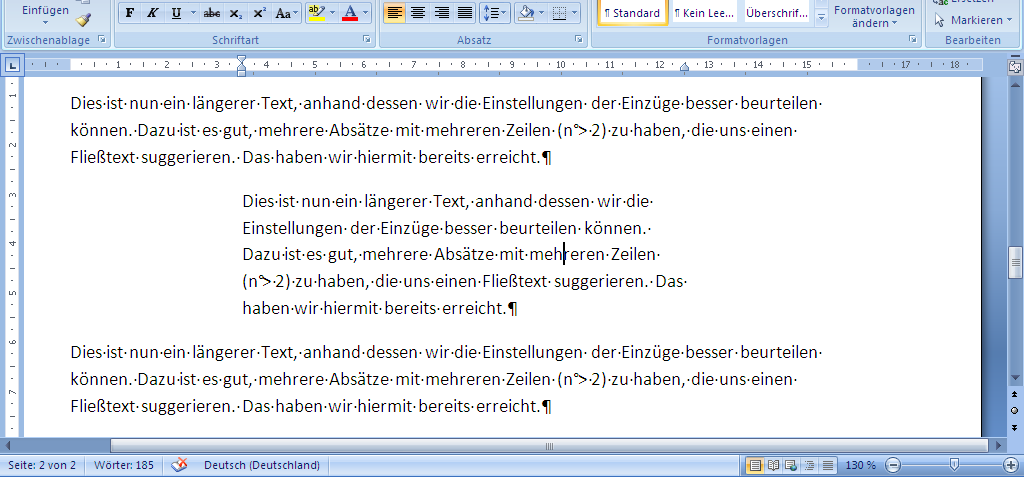Justify the paragraph text

point(465,13)
